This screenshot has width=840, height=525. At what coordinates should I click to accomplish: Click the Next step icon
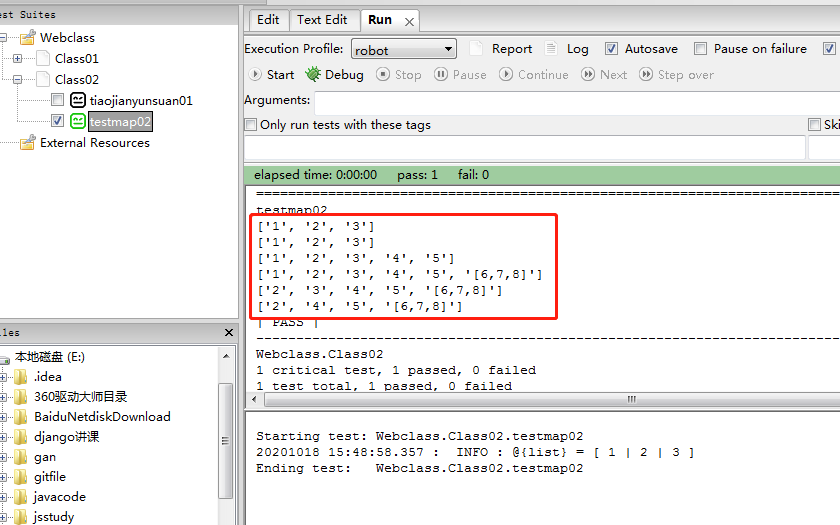pos(588,74)
